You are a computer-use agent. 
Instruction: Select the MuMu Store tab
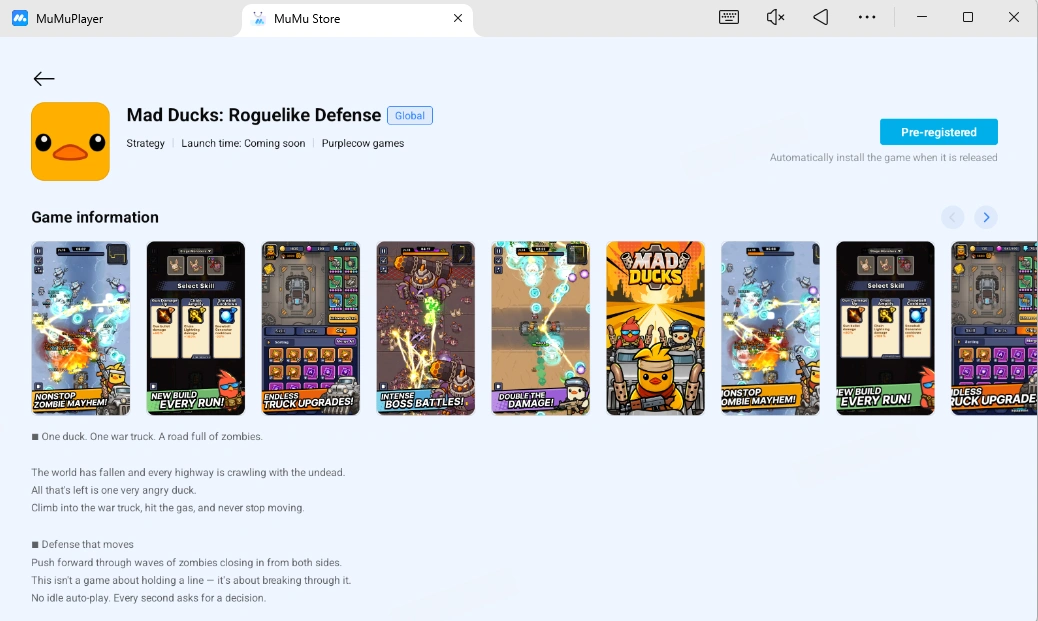click(x=357, y=19)
